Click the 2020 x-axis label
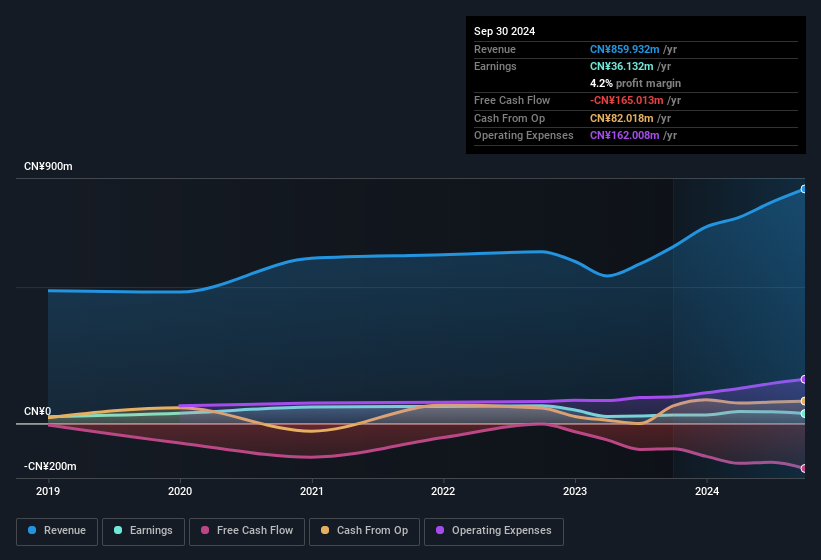This screenshot has height=560, width=821. tap(180, 491)
